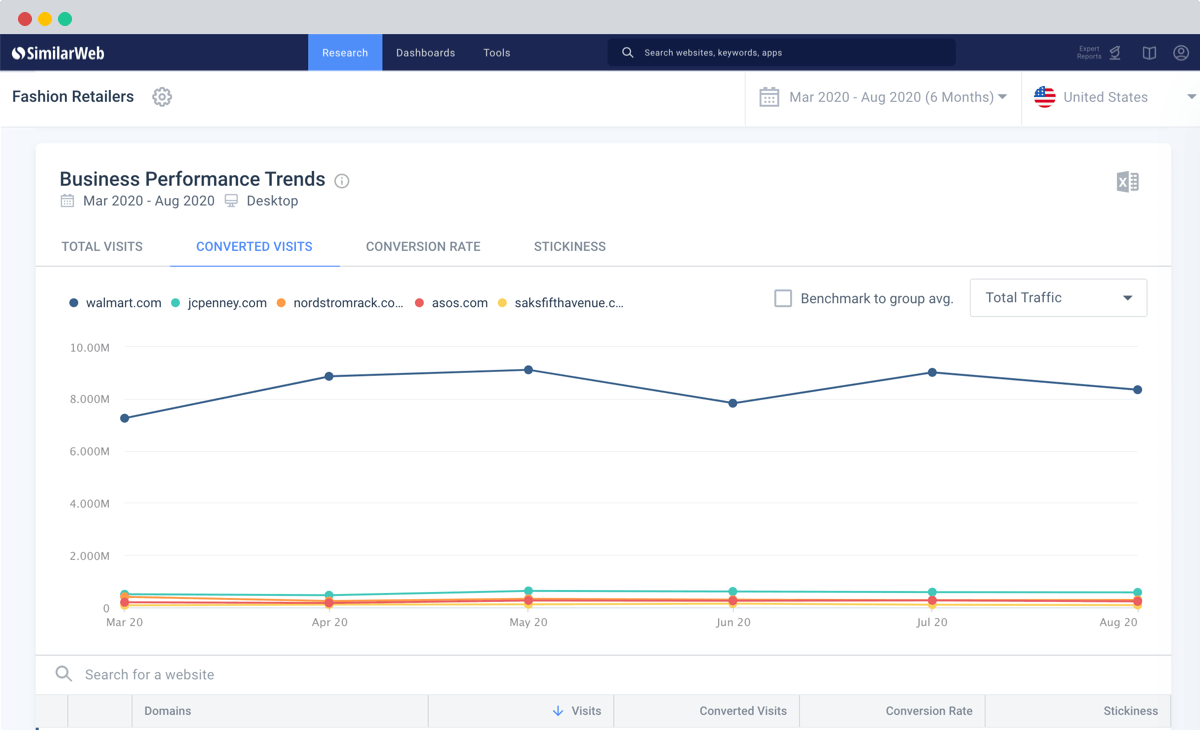The height and width of the screenshot is (730, 1200).
Task: Click the calendar icon in date range selector
Action: click(769, 97)
